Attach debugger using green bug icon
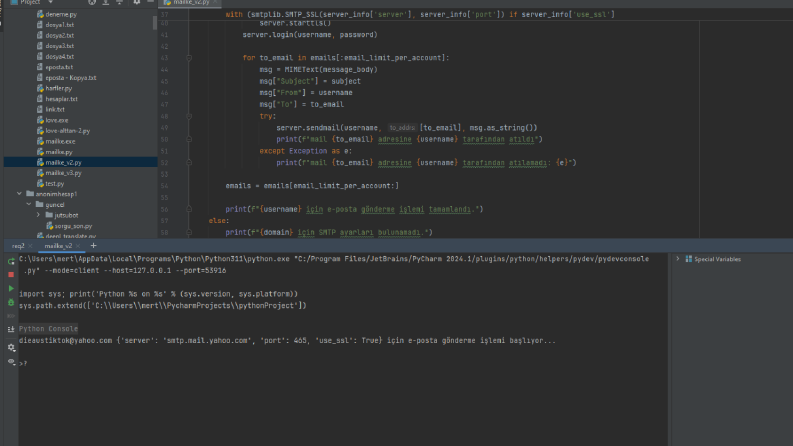This screenshot has width=793, height=446. pyautogui.click(x=11, y=302)
